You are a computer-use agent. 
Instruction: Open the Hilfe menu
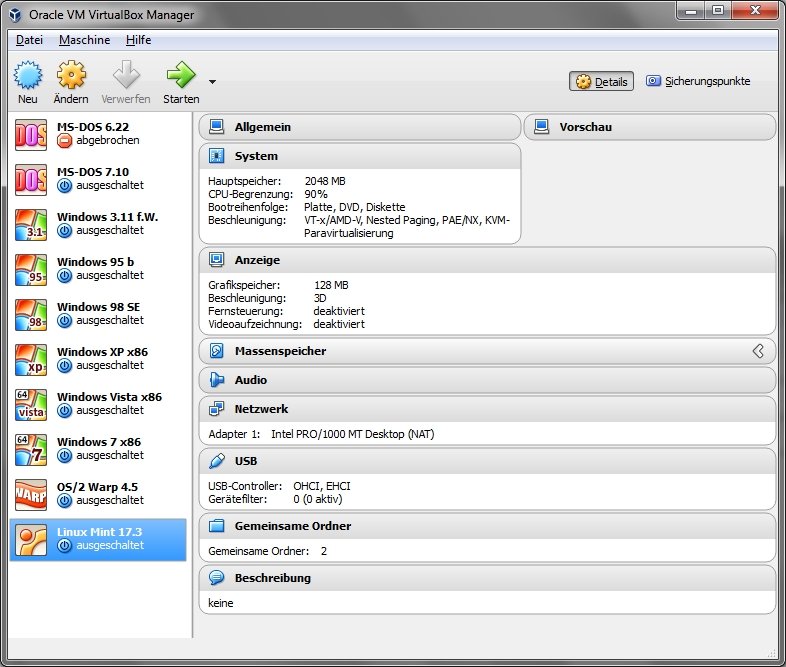(x=138, y=40)
